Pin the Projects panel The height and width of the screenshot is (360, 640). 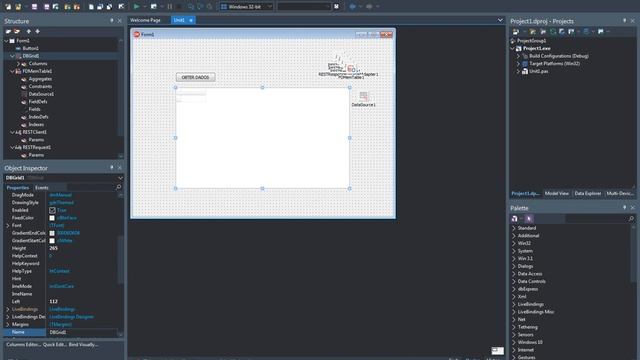624,21
